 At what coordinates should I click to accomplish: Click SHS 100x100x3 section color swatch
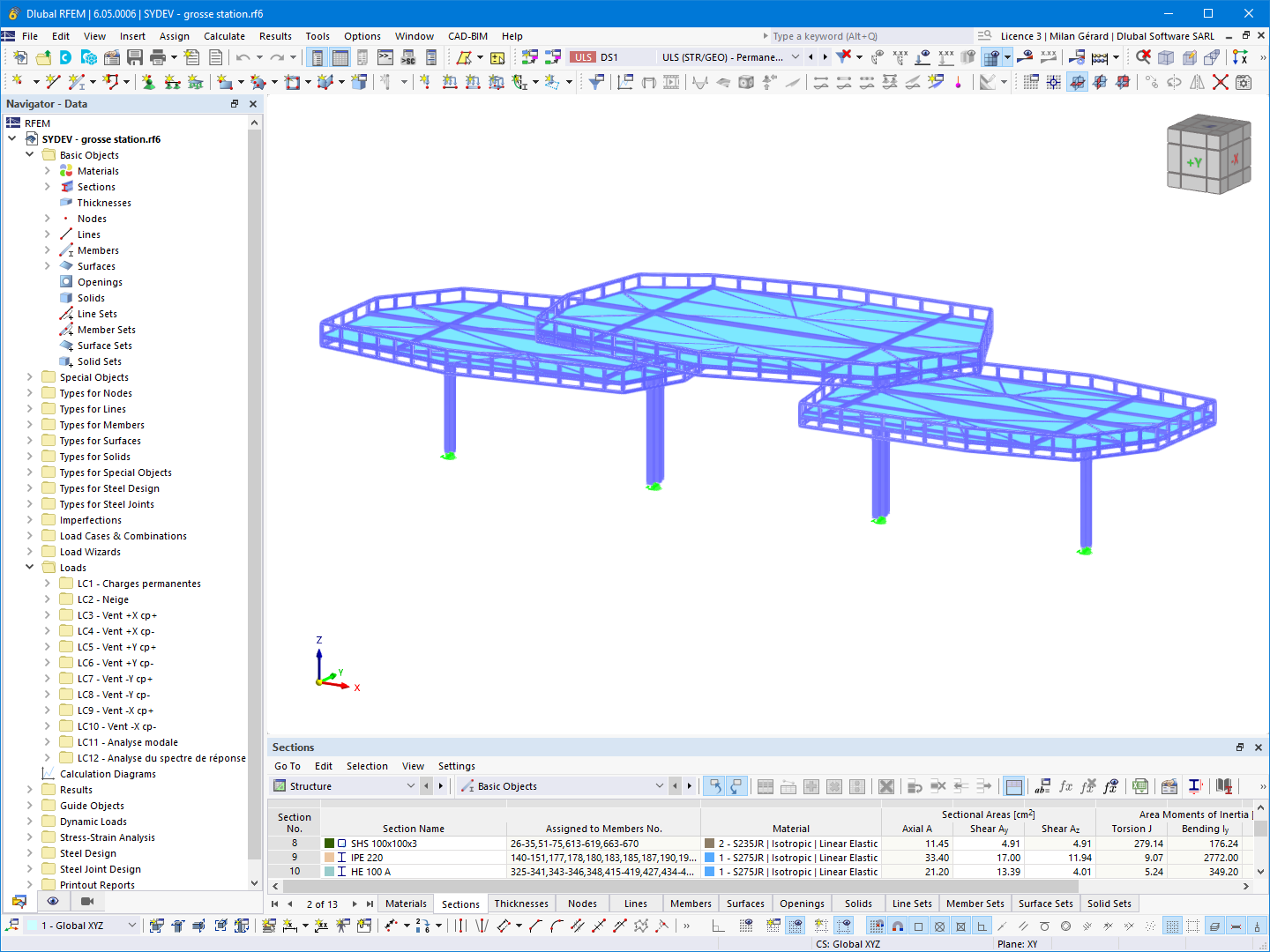(329, 844)
